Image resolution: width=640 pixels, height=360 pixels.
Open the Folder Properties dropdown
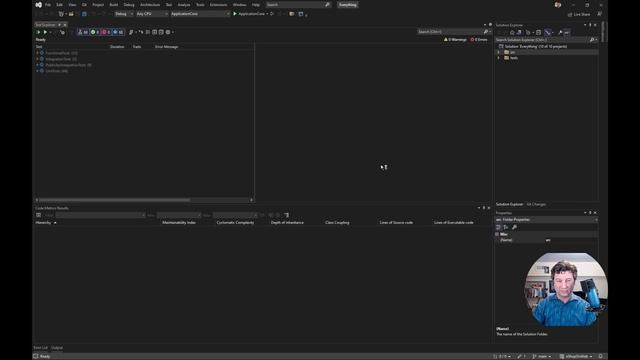coord(547,220)
